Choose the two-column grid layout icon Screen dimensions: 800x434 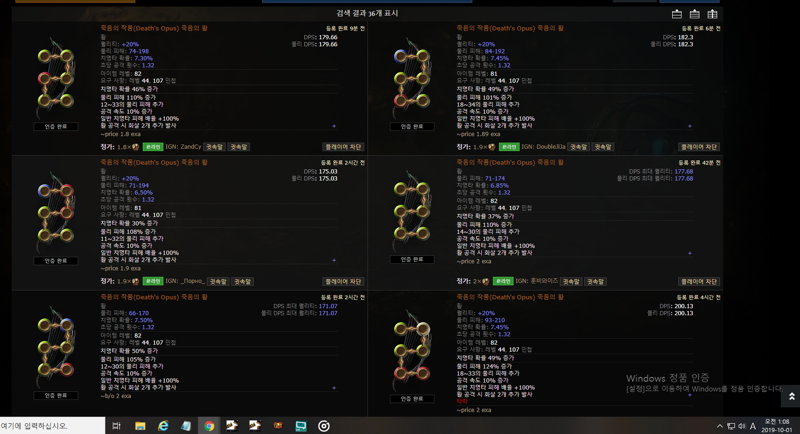[x=712, y=14]
